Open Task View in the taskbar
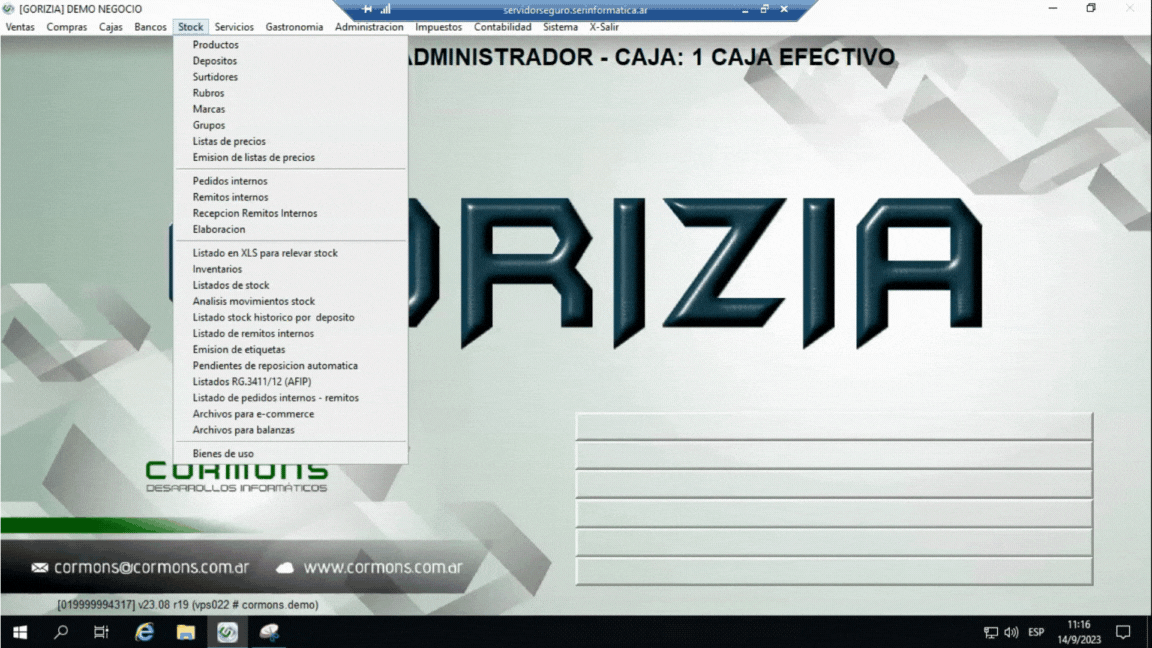 (x=101, y=632)
